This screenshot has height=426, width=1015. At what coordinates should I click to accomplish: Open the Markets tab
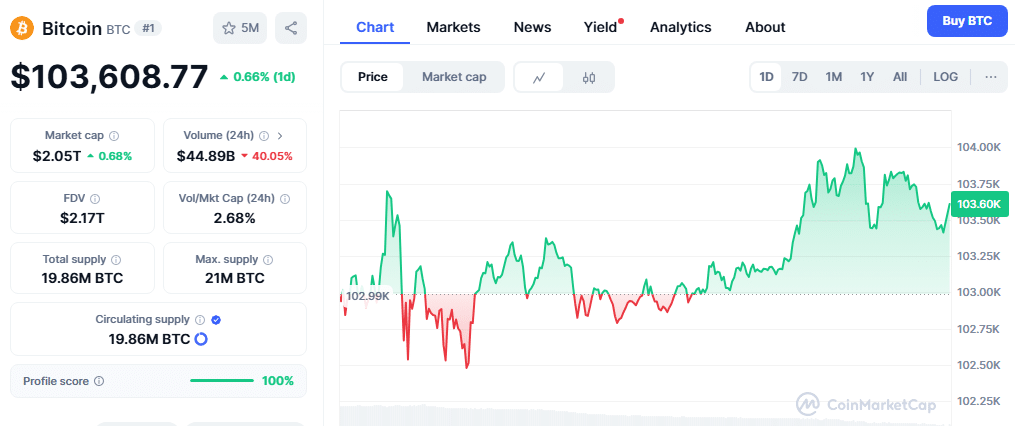(453, 27)
